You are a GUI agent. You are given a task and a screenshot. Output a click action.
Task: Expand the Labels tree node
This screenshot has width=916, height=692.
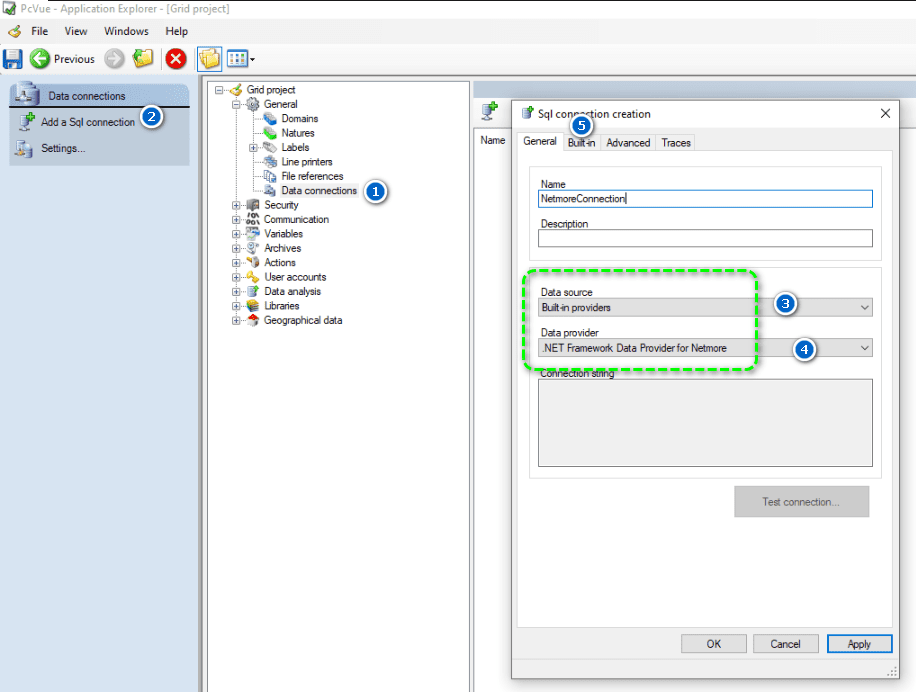253,148
